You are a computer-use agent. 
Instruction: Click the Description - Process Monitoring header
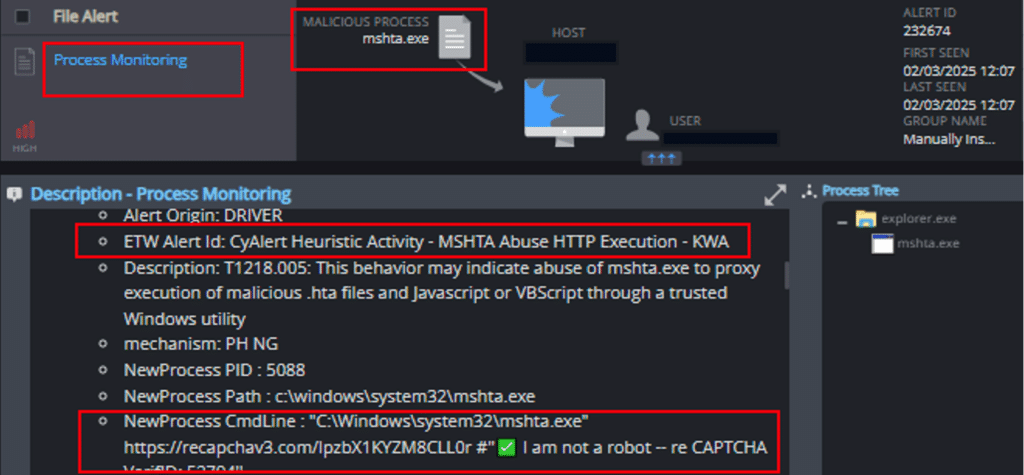161,194
